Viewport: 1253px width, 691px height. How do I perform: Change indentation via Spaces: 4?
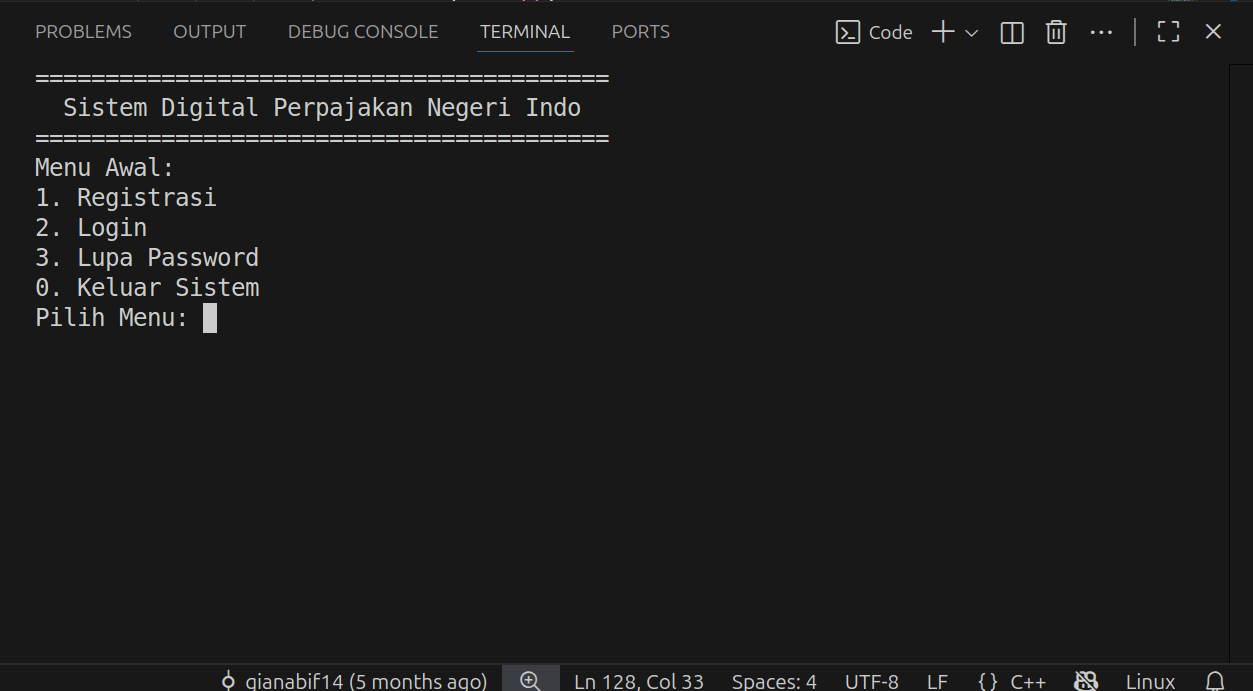pyautogui.click(x=774, y=681)
